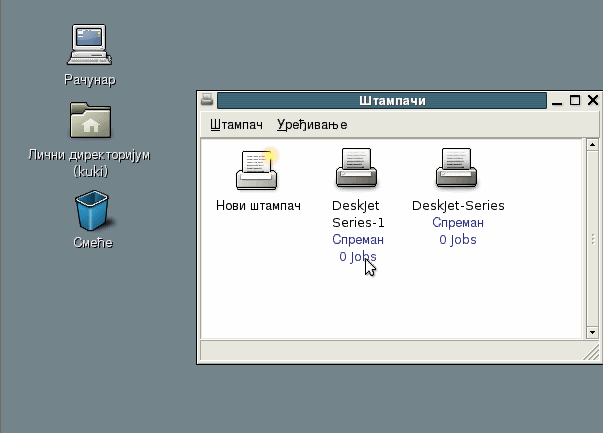Click the Лични директоријум (kuki) label
This screenshot has width=603, height=433.
(x=89, y=163)
